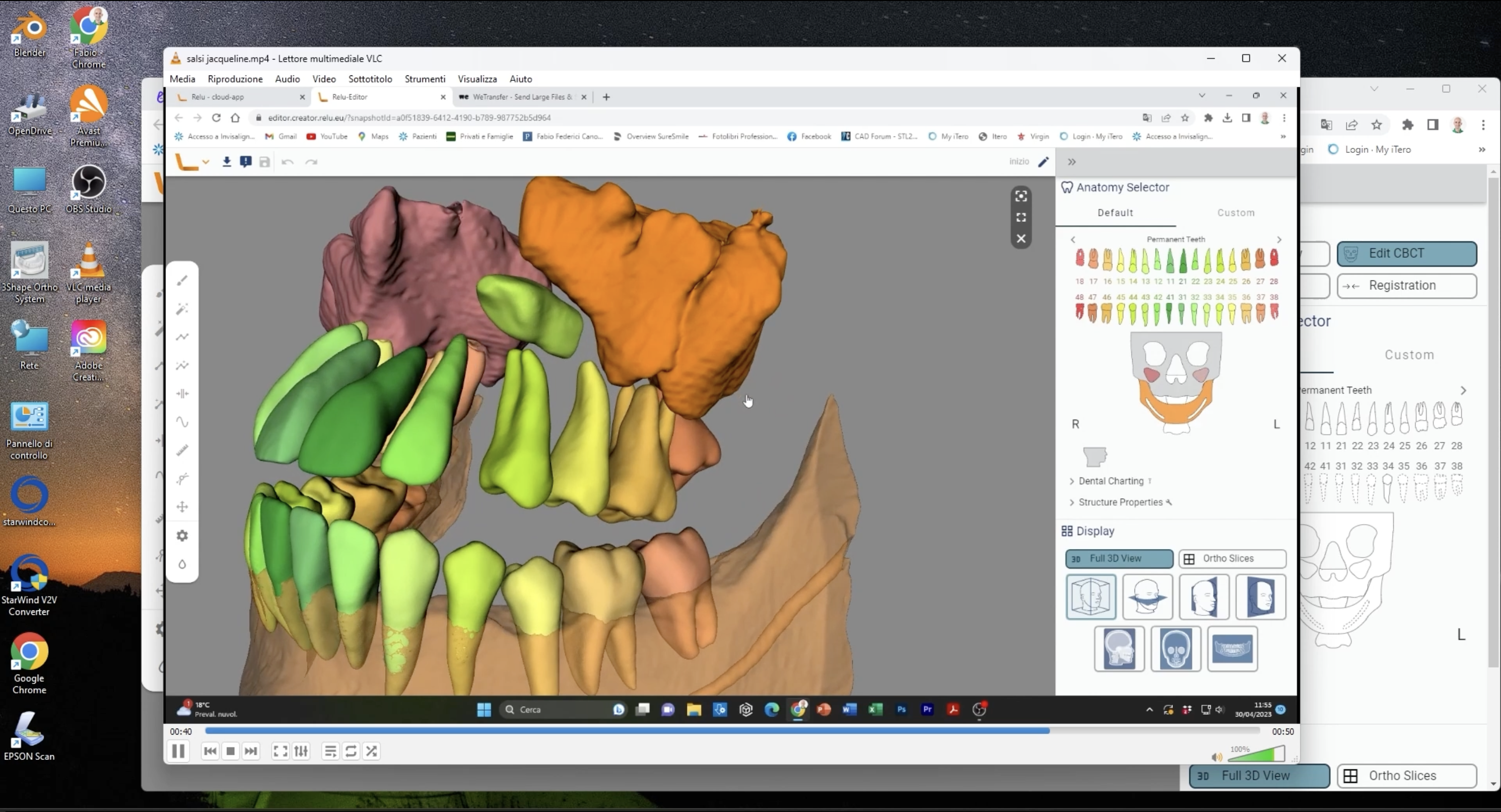Mute audio with VLC speaker icon
1501x812 pixels.
[1217, 757]
